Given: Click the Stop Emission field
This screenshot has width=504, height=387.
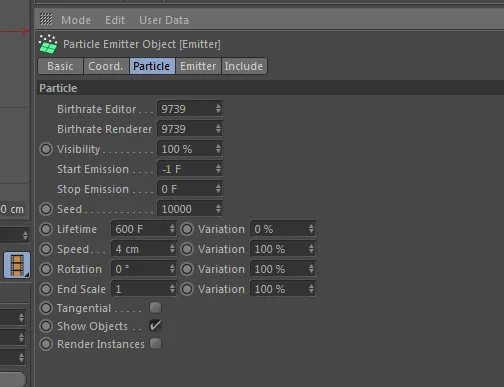Looking at the screenshot, I should (190, 189).
